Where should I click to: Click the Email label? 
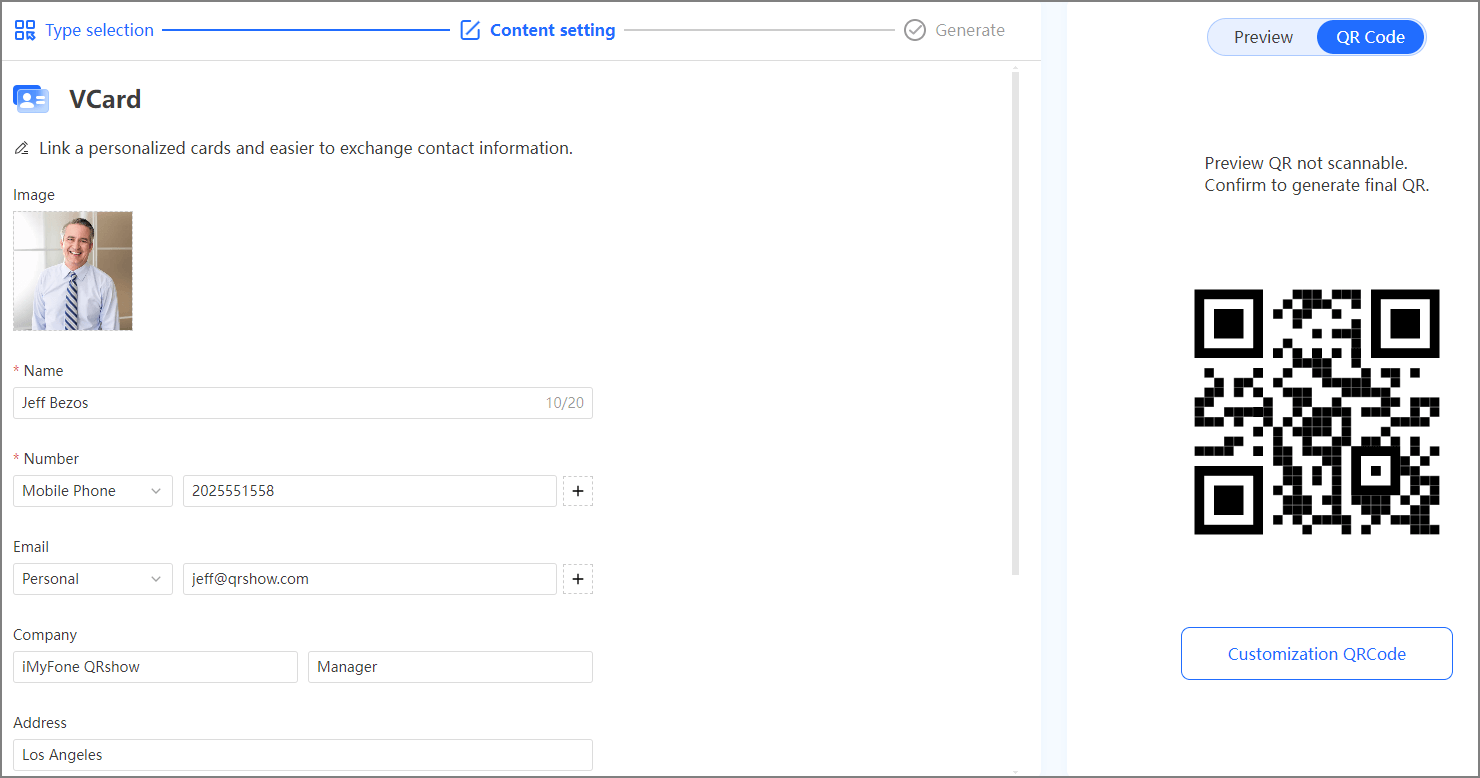31,547
